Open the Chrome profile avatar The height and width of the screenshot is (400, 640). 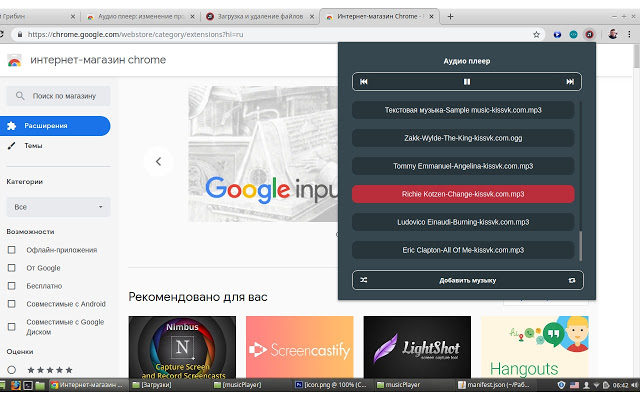[x=613, y=34]
